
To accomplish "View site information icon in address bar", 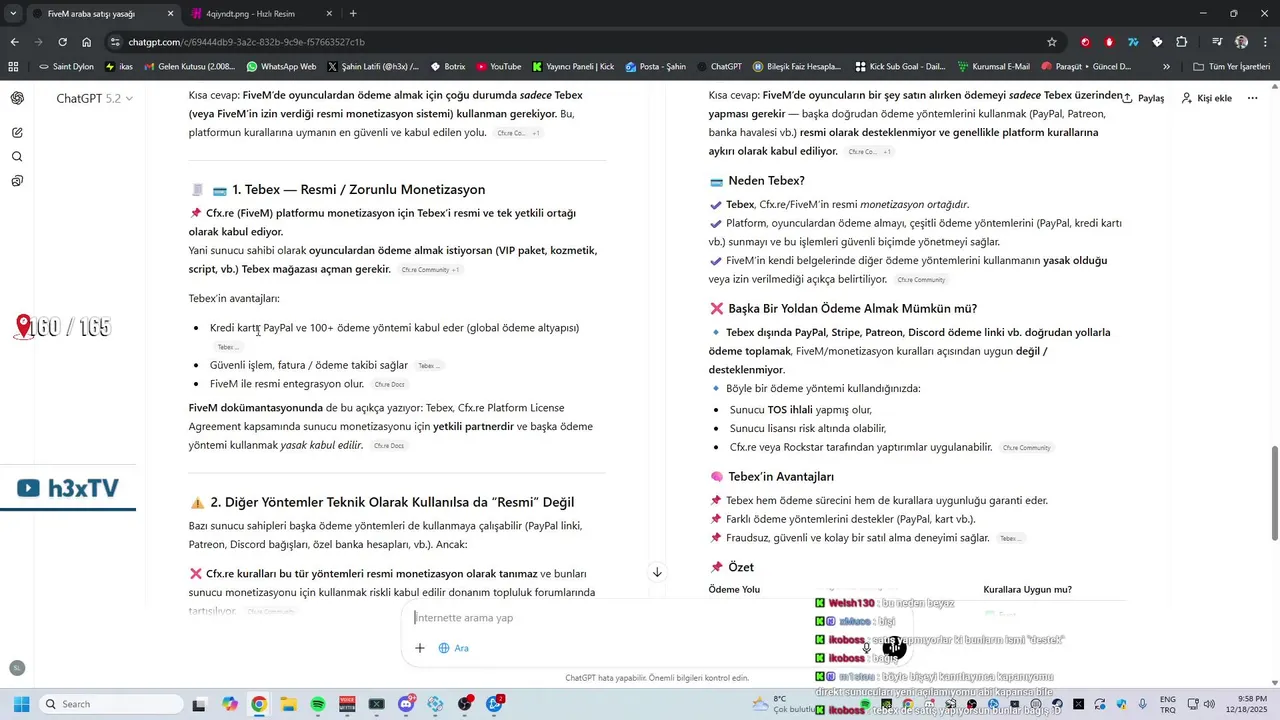I will 117,42.
